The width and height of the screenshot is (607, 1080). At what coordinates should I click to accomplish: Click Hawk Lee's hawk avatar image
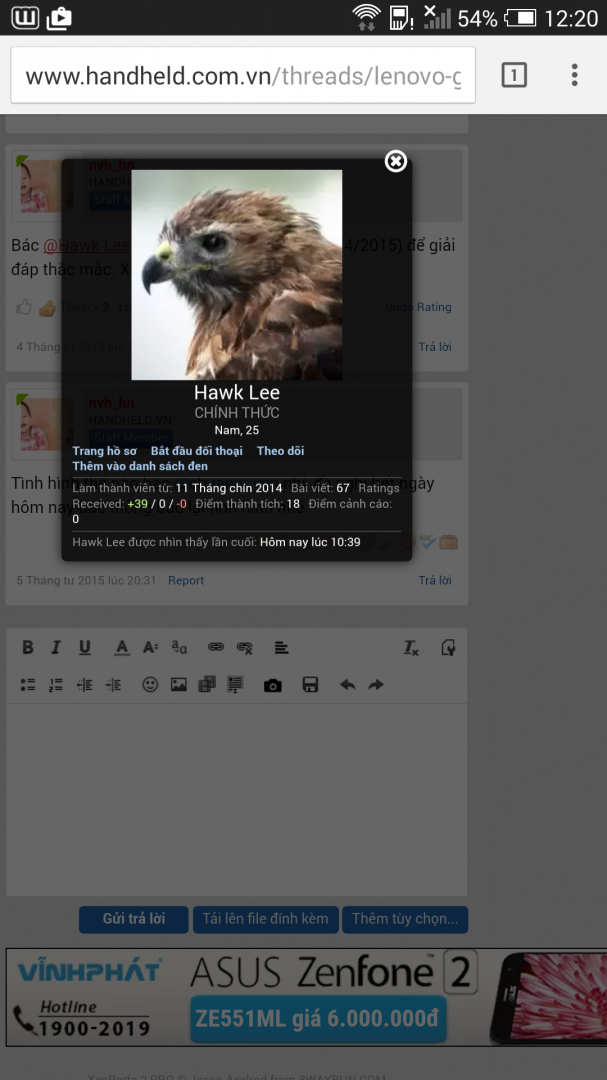[236, 275]
